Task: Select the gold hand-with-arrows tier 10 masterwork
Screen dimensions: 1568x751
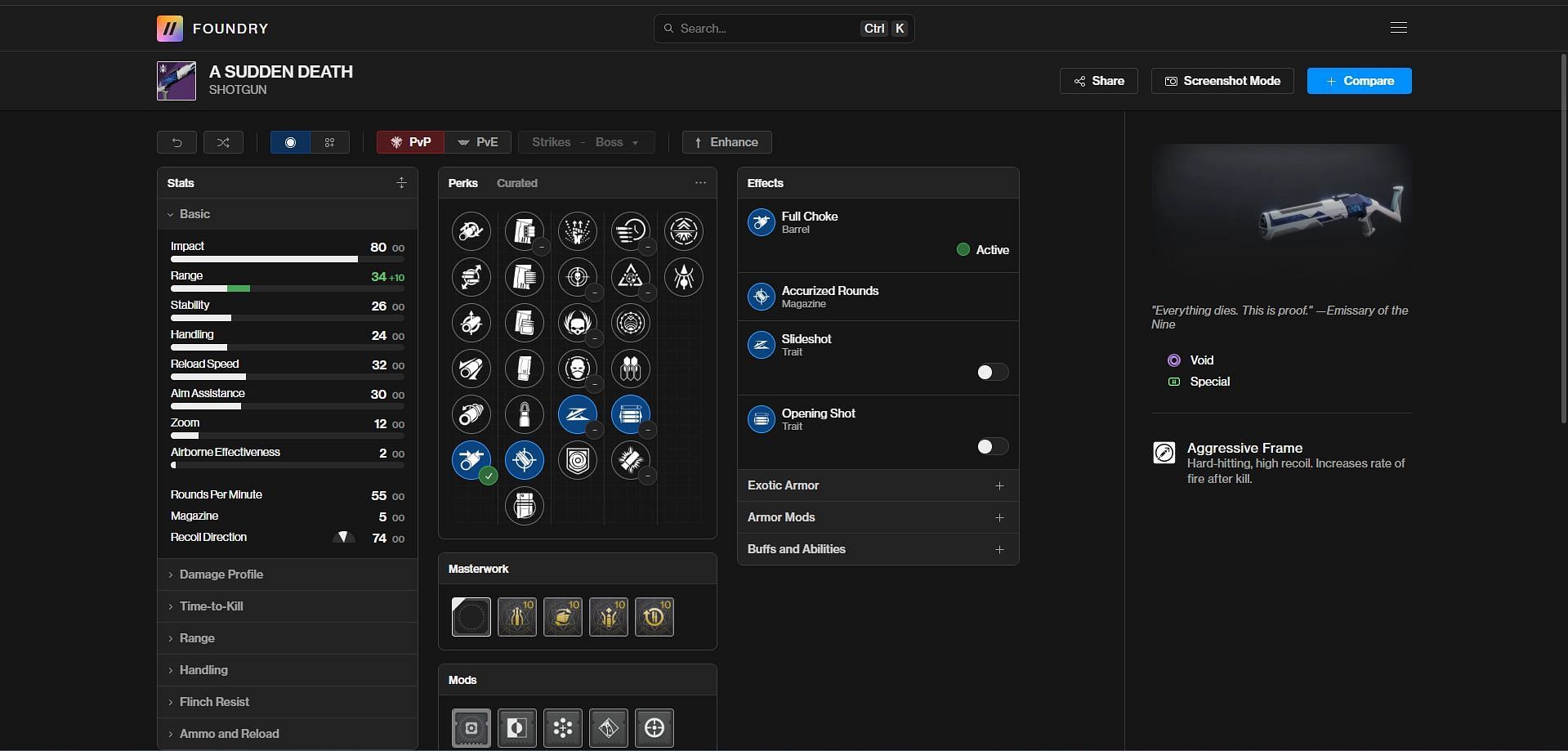Action: coord(563,617)
